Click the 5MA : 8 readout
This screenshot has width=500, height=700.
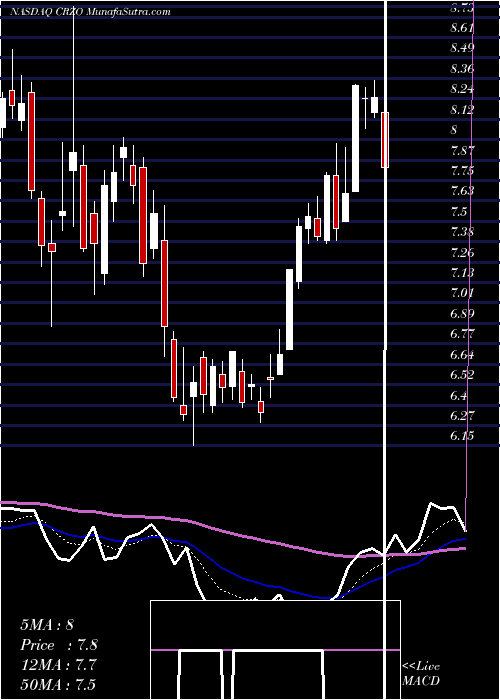tap(47, 625)
